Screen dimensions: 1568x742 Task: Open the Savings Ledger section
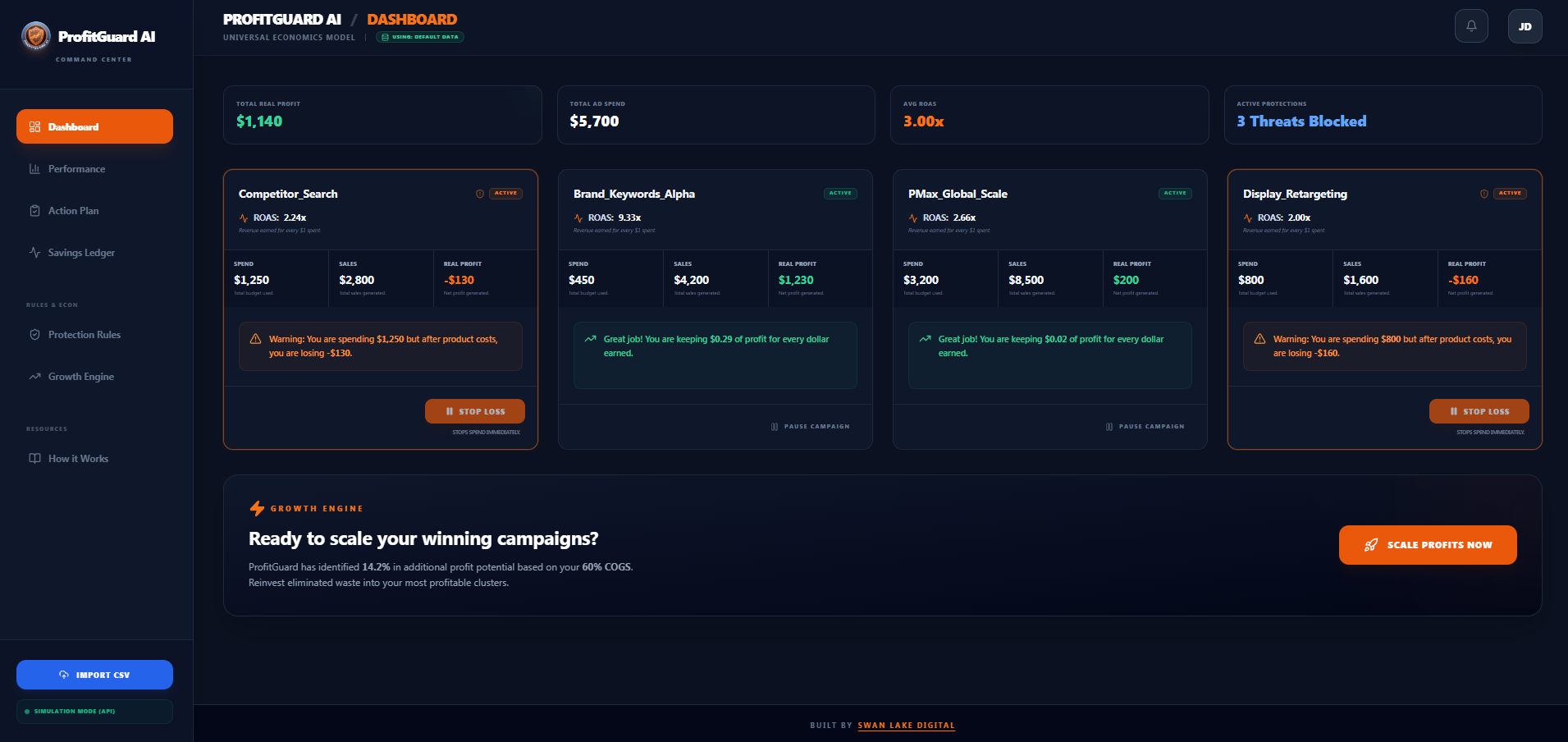tap(80, 252)
